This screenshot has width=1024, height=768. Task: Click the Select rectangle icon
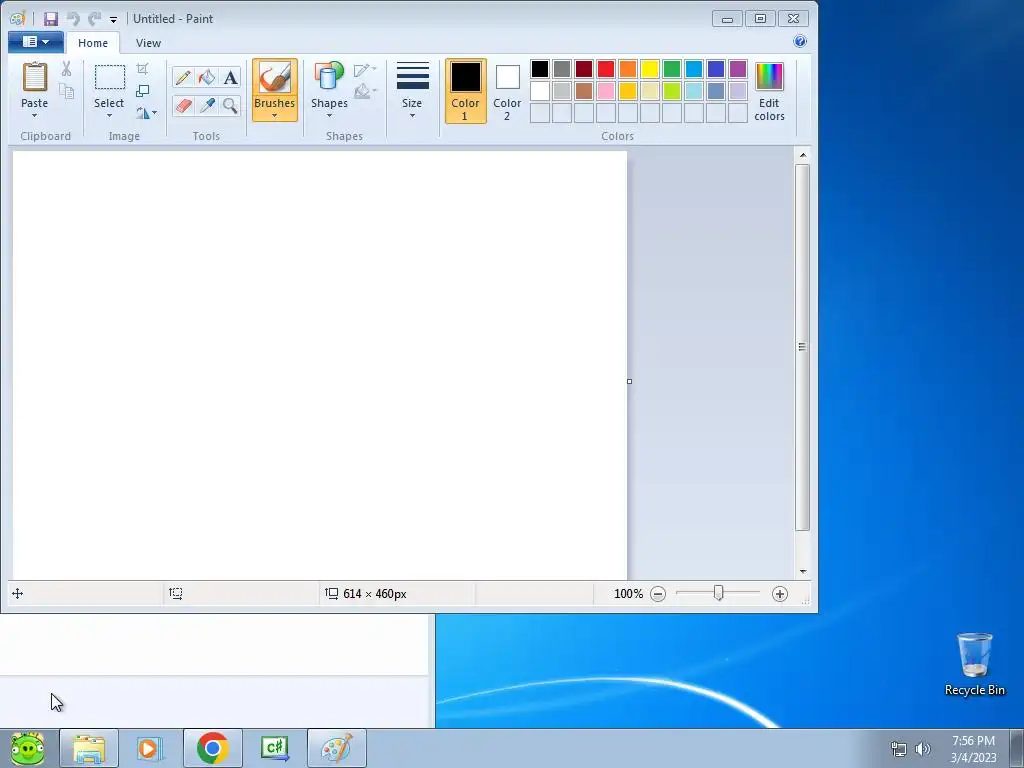tap(110, 78)
